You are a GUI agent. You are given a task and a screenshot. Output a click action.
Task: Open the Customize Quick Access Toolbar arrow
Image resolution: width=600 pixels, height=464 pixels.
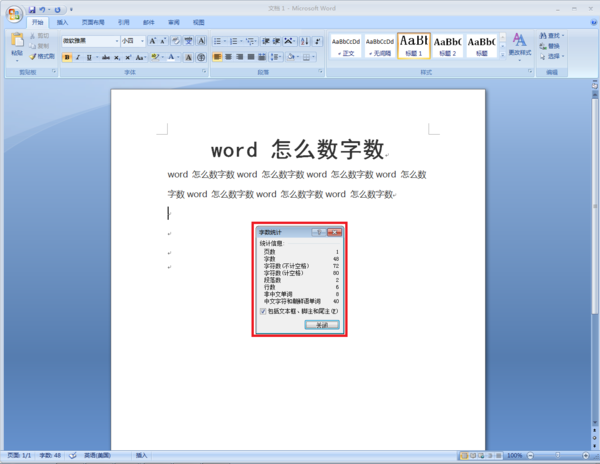point(71,10)
